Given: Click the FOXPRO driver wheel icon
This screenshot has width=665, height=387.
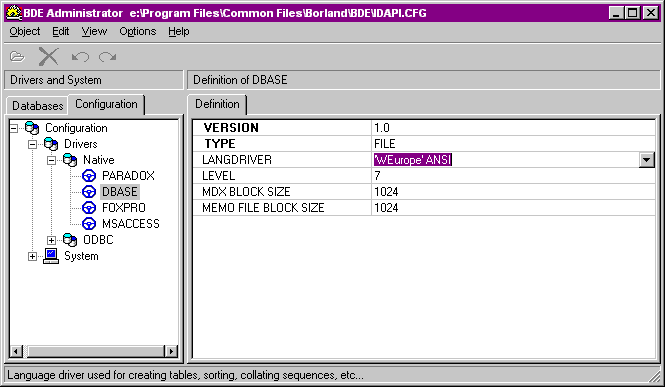Looking at the screenshot, I should tap(89, 208).
